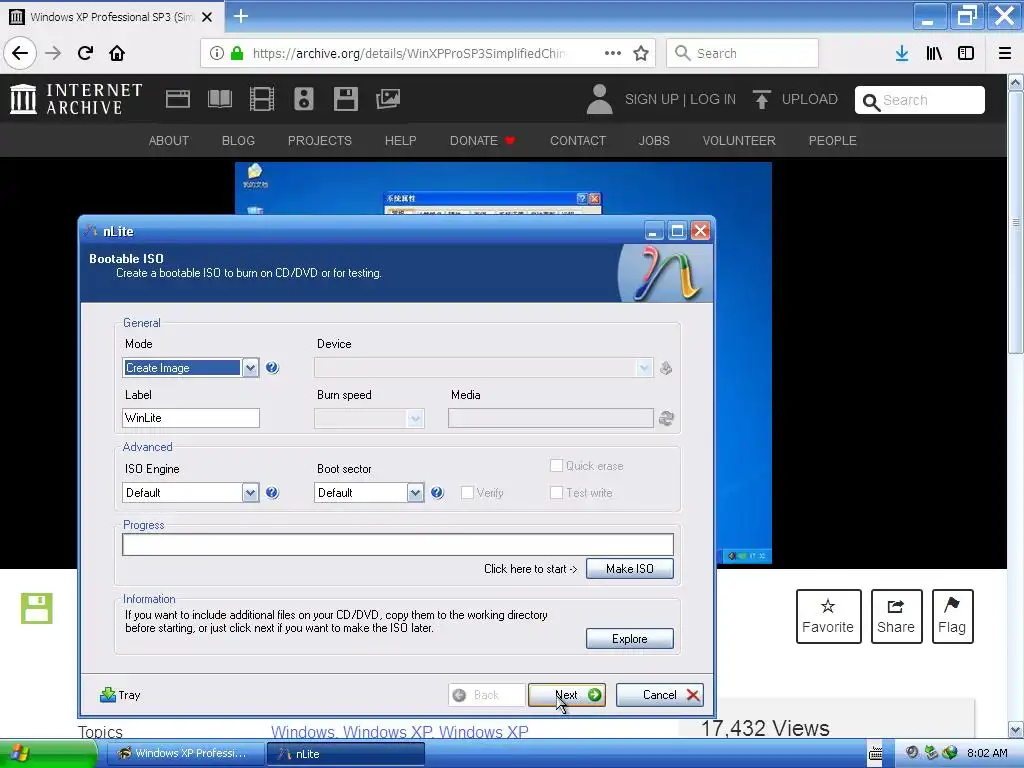Click Internet Archive search field

click(920, 100)
